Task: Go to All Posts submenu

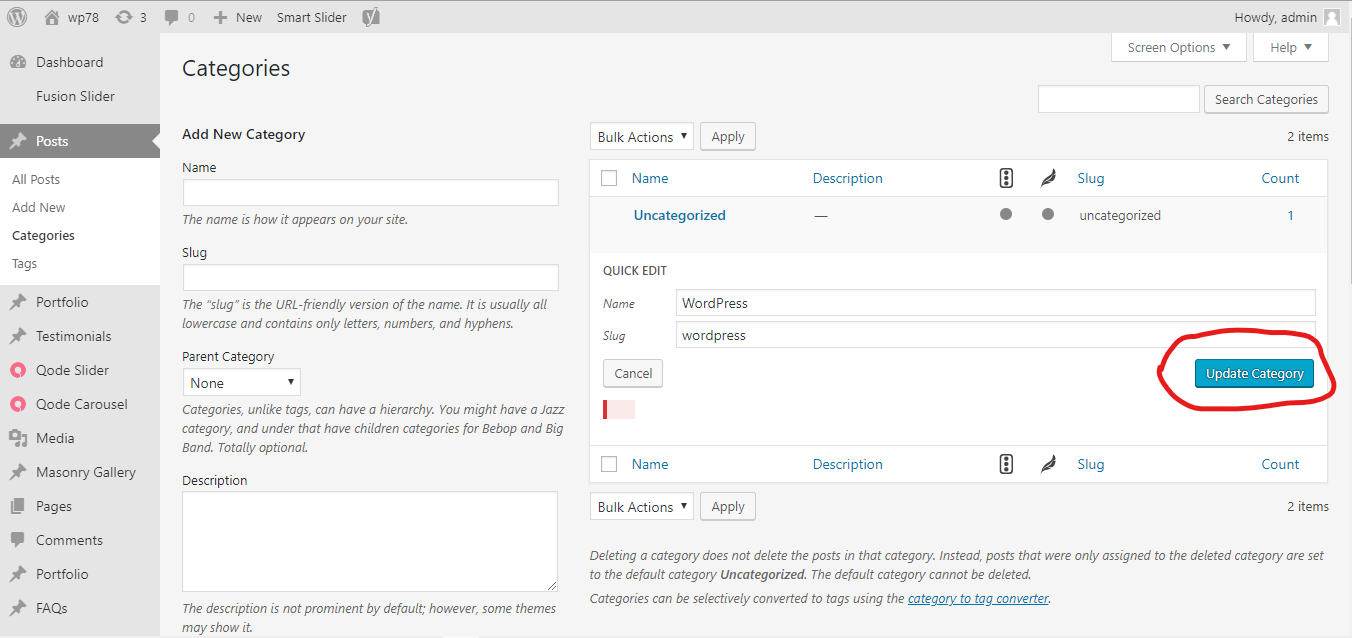Action: 36,179
